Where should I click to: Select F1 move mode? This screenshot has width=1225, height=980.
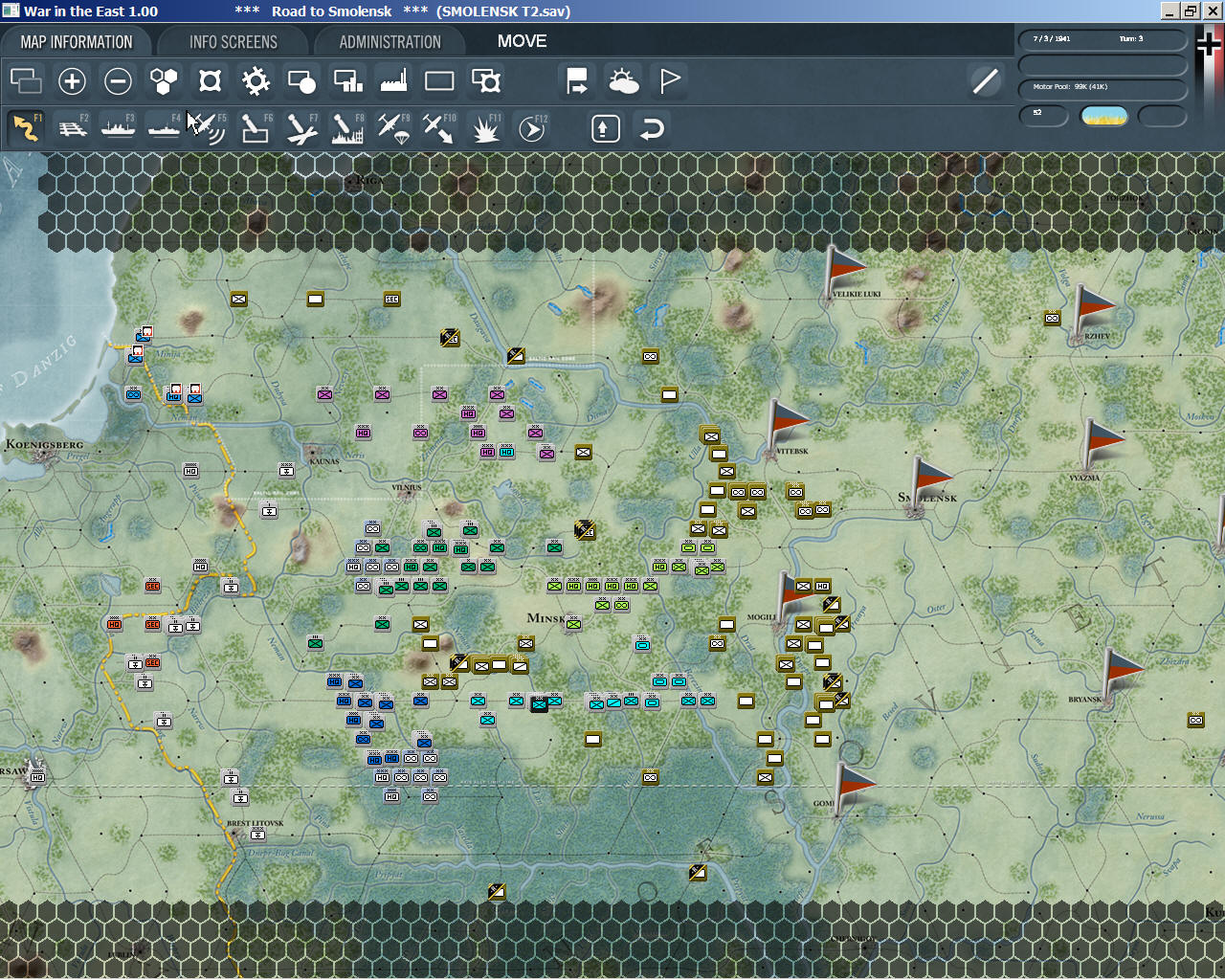(26, 128)
